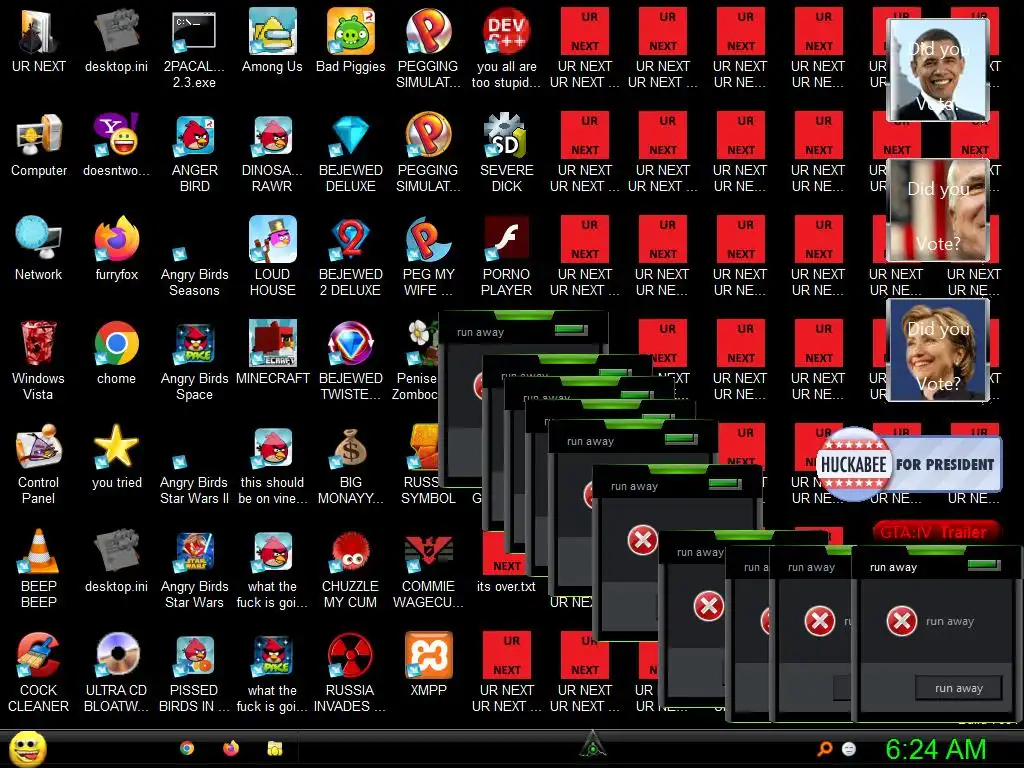The width and height of the screenshot is (1024, 768).
Task: Click the McCain Did you Vote gadget
Action: click(x=938, y=210)
